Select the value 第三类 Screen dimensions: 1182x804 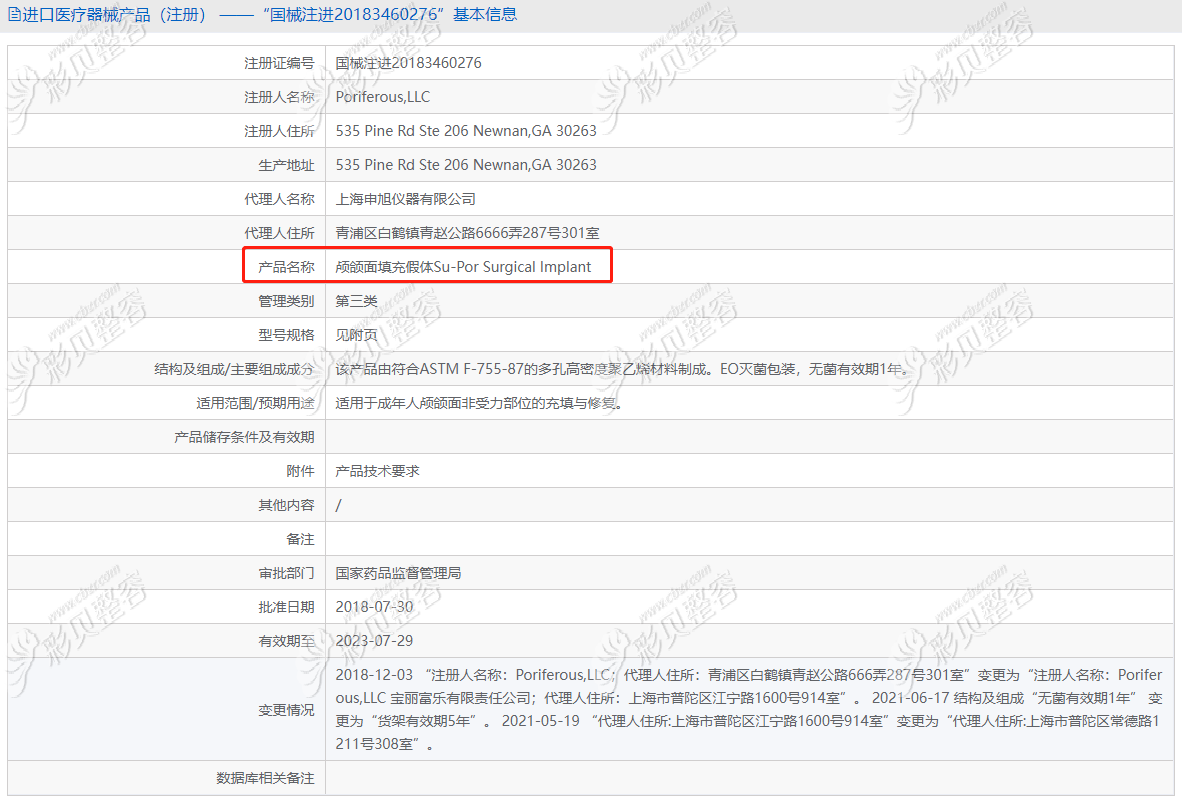tap(357, 301)
